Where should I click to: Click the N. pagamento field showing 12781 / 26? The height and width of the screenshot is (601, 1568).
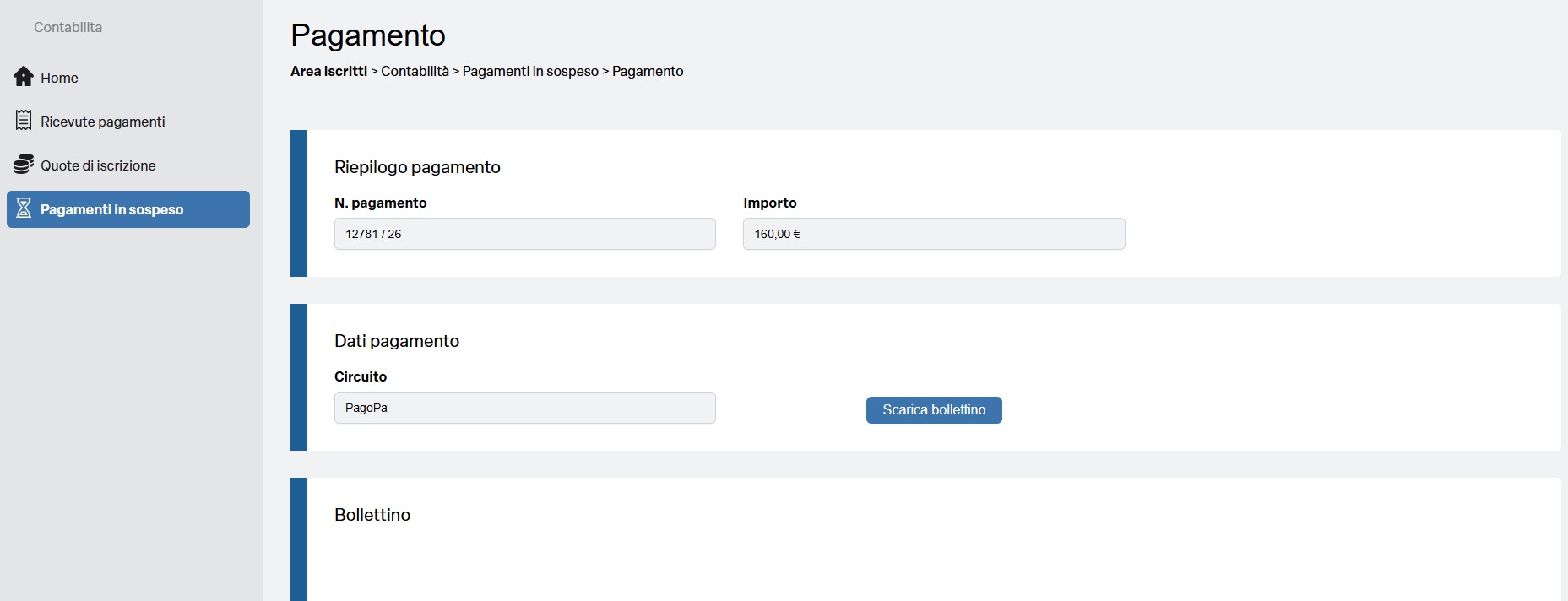[x=524, y=234]
